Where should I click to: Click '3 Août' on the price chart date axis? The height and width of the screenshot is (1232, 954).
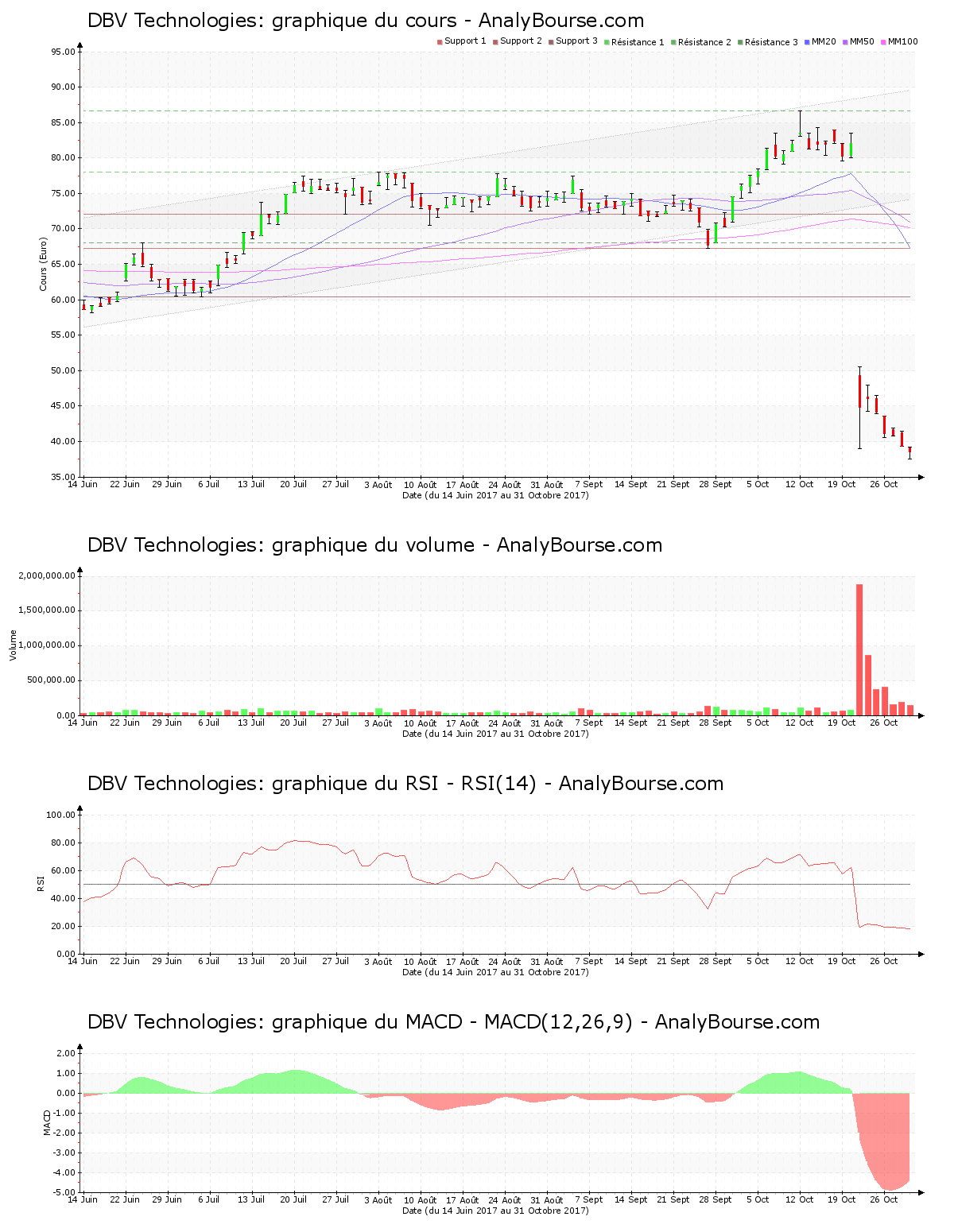point(378,484)
